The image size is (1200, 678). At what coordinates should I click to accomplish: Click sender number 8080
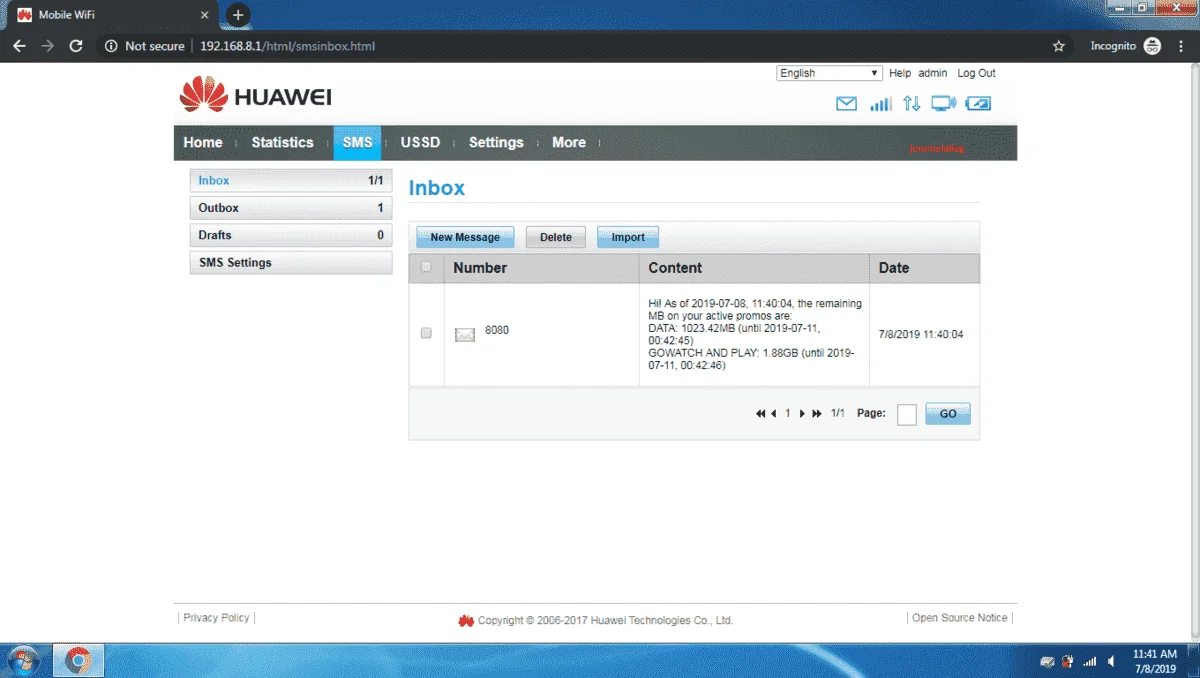(497, 330)
